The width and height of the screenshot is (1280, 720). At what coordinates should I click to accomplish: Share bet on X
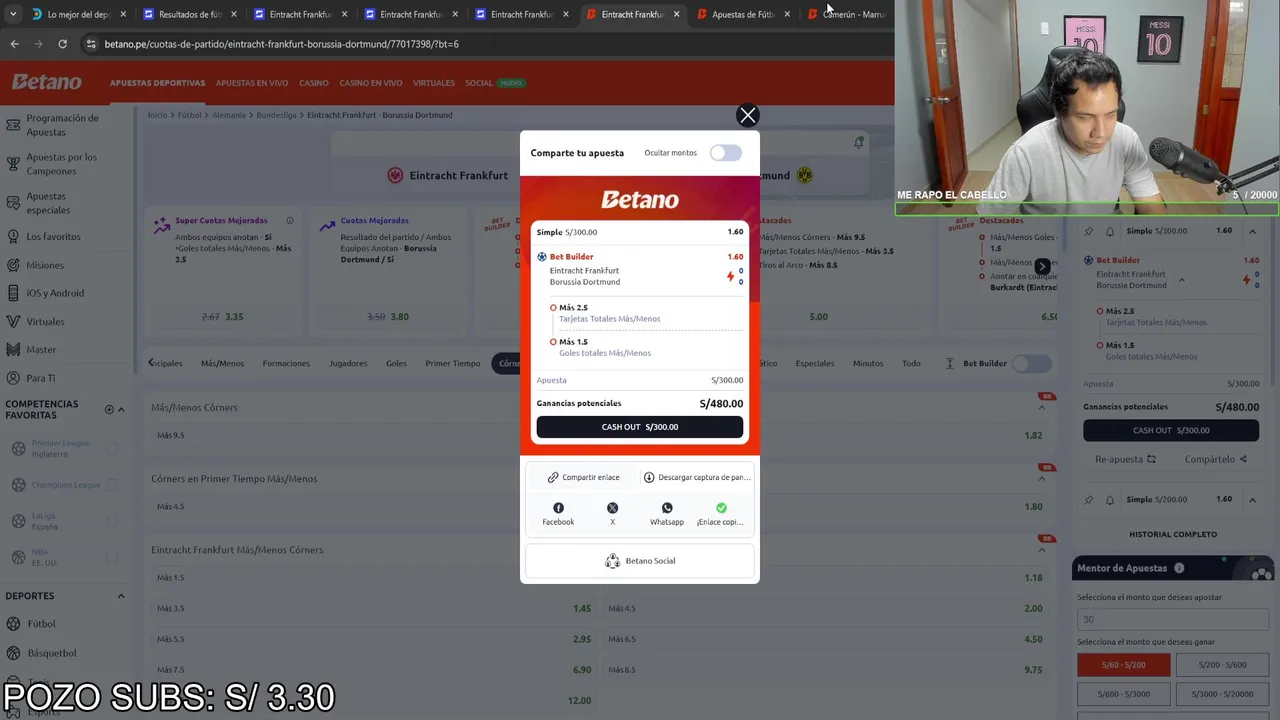pos(612,514)
